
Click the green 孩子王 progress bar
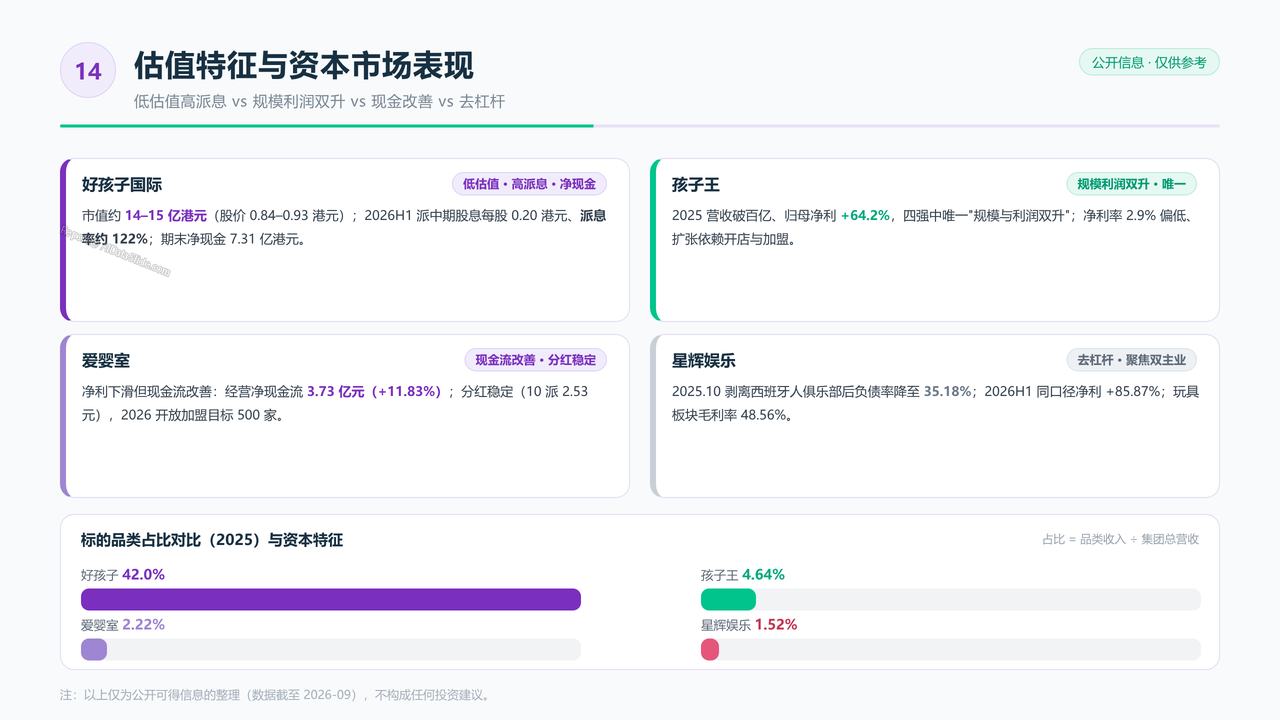tap(728, 599)
